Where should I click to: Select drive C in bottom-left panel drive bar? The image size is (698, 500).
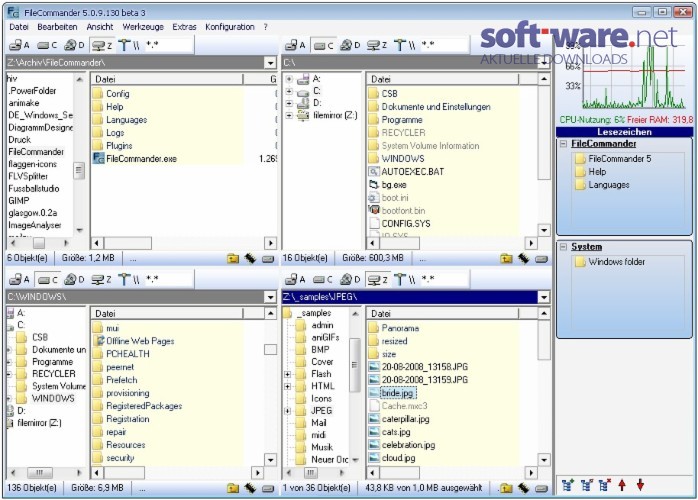pyautogui.click(x=47, y=279)
